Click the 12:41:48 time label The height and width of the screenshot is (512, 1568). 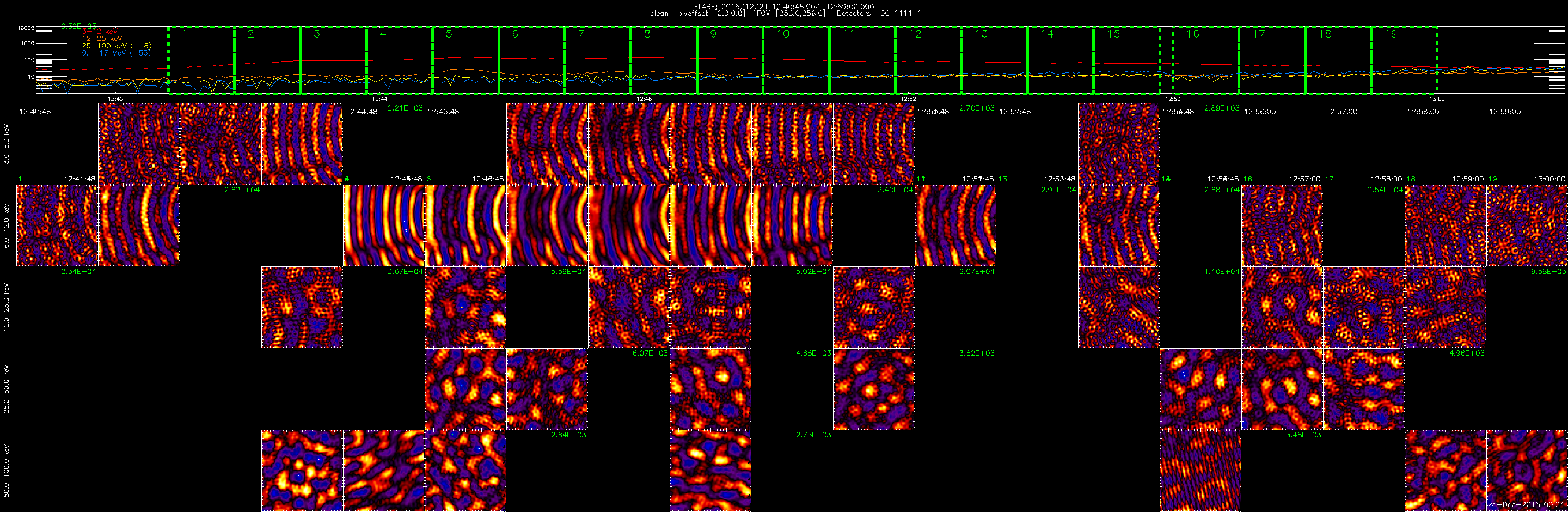click(79, 179)
